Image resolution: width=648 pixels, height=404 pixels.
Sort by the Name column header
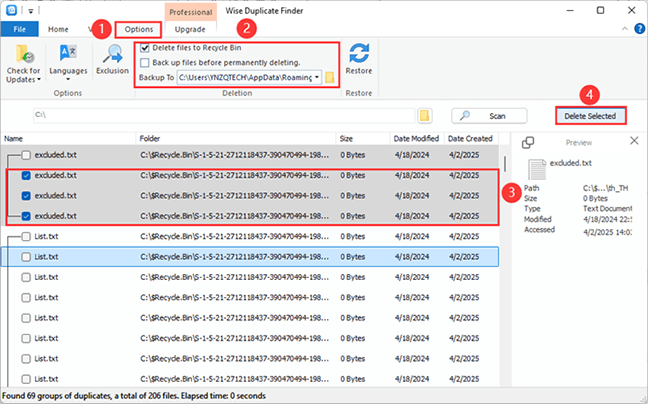(68, 139)
